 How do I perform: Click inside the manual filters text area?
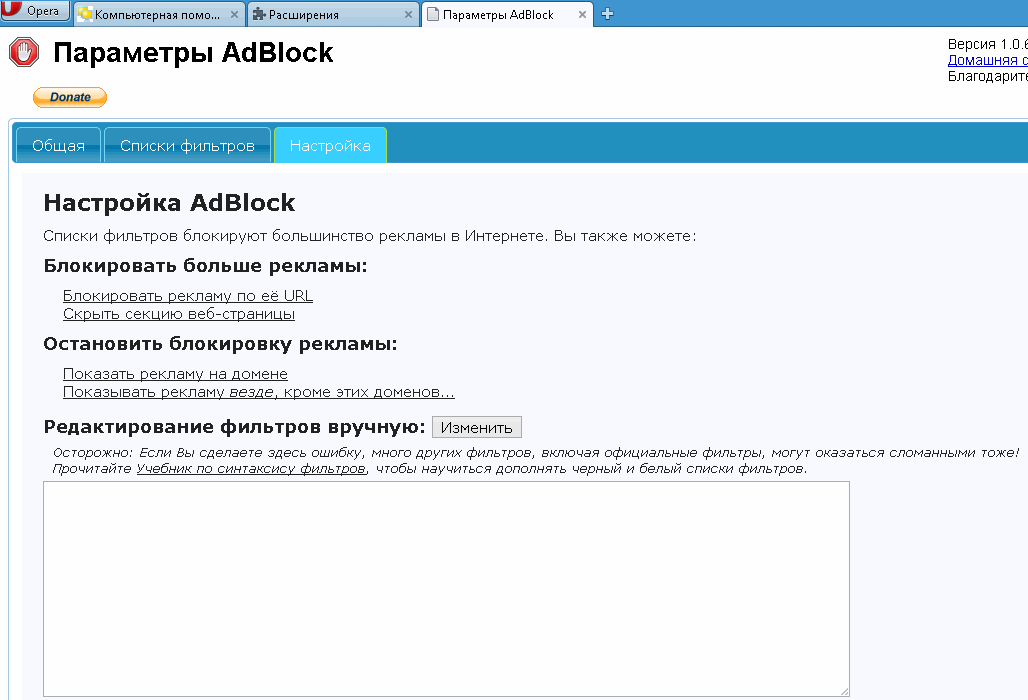[445, 588]
